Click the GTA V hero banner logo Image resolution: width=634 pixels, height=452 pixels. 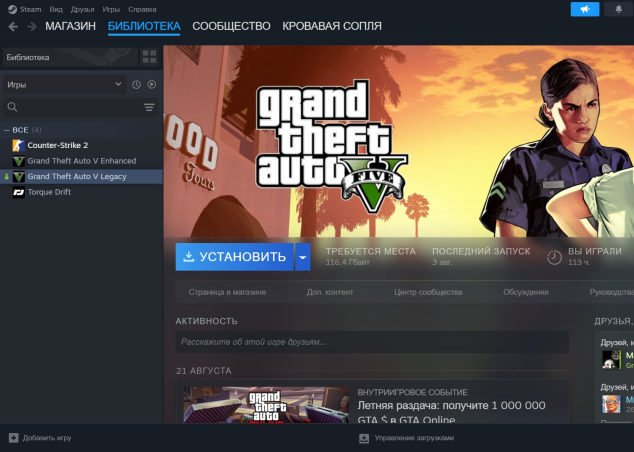[332, 146]
